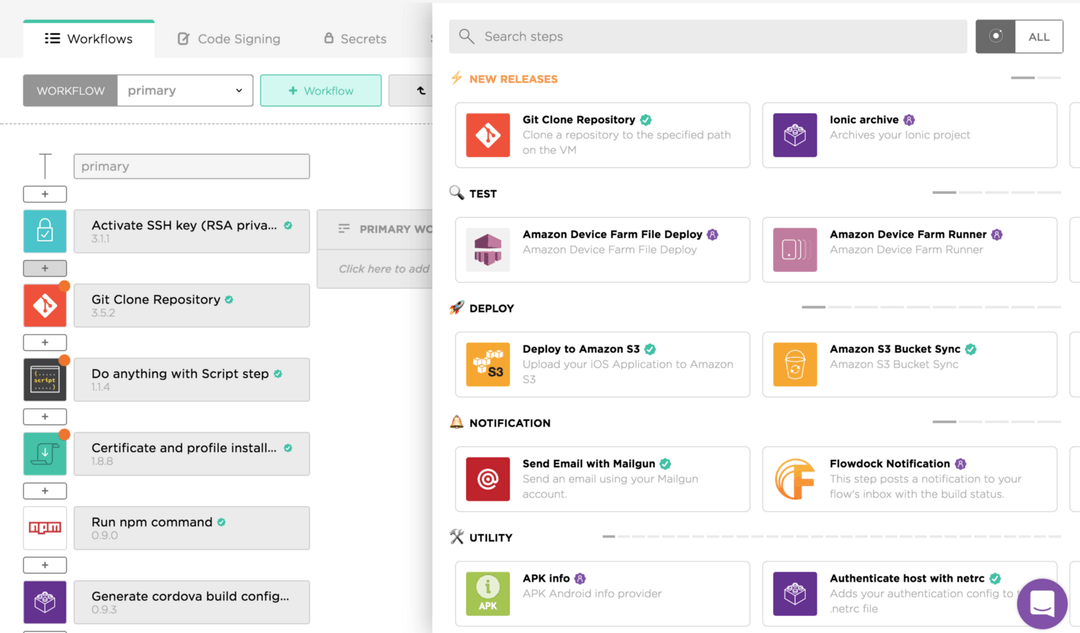
Task: Add the Amazon Device Farm Runner card
Action: point(910,249)
